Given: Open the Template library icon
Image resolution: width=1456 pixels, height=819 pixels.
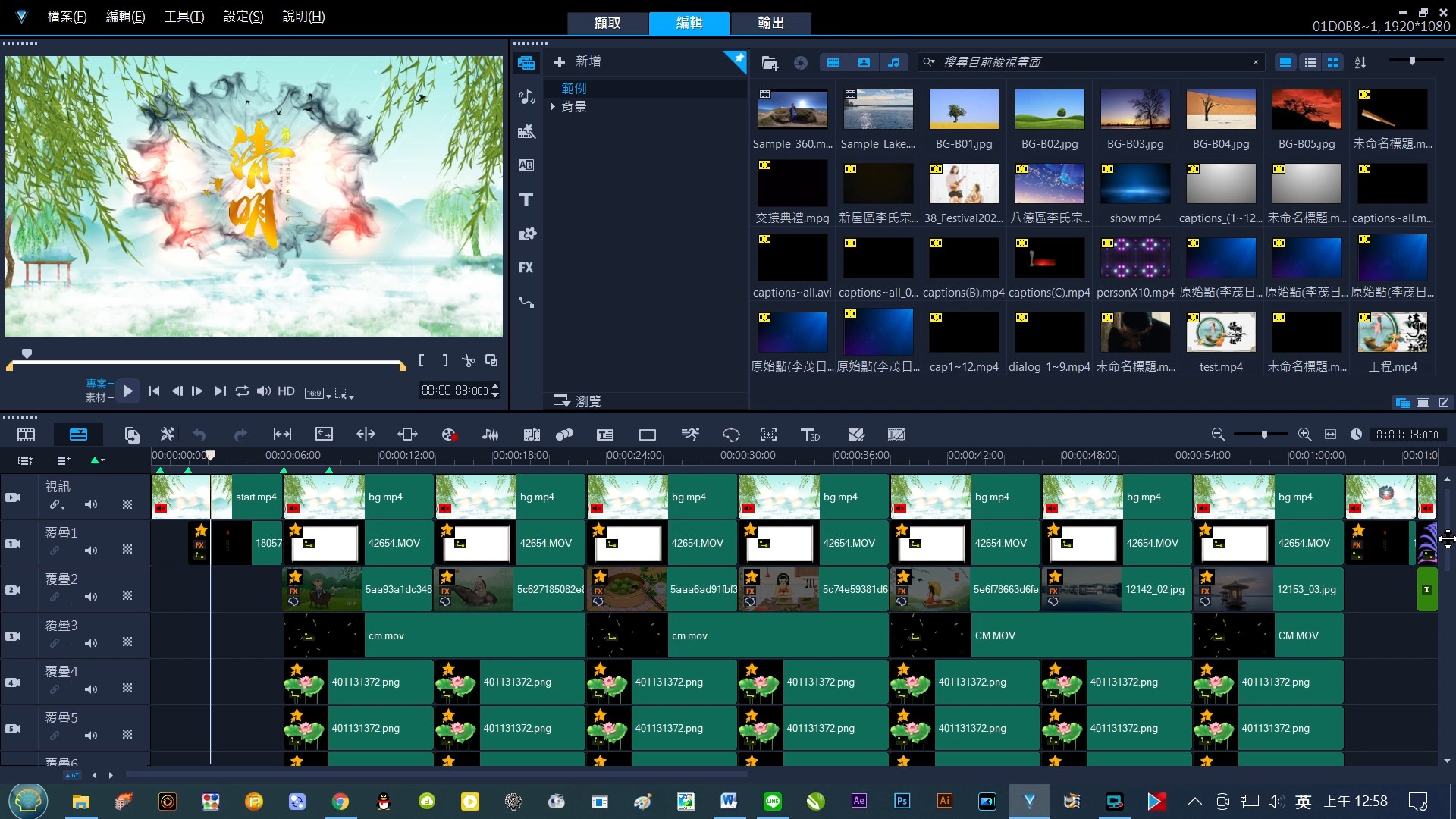Looking at the screenshot, I should 526,132.
